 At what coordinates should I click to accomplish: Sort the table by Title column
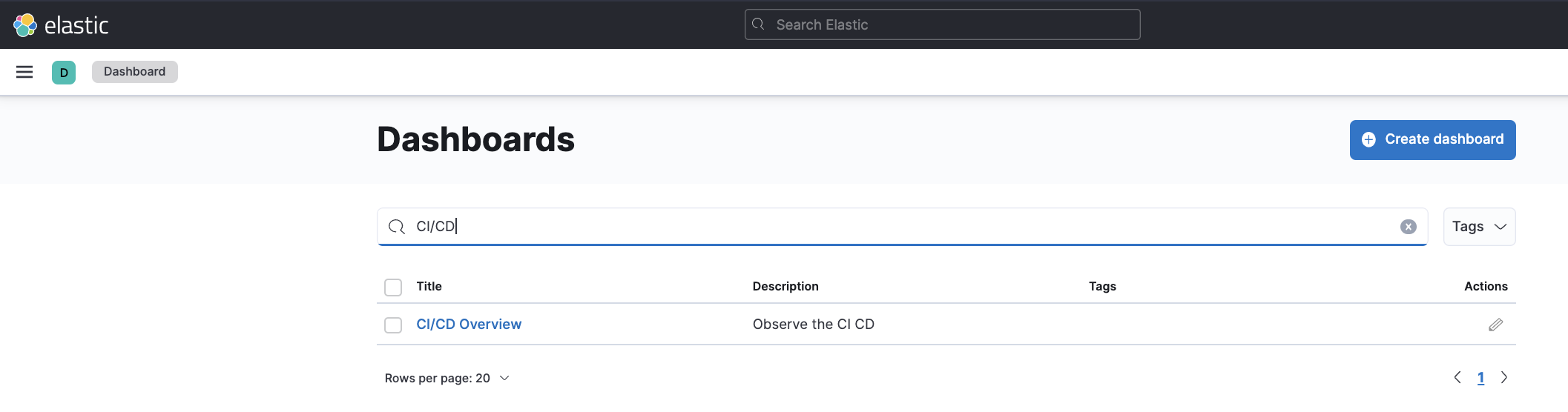click(x=429, y=287)
